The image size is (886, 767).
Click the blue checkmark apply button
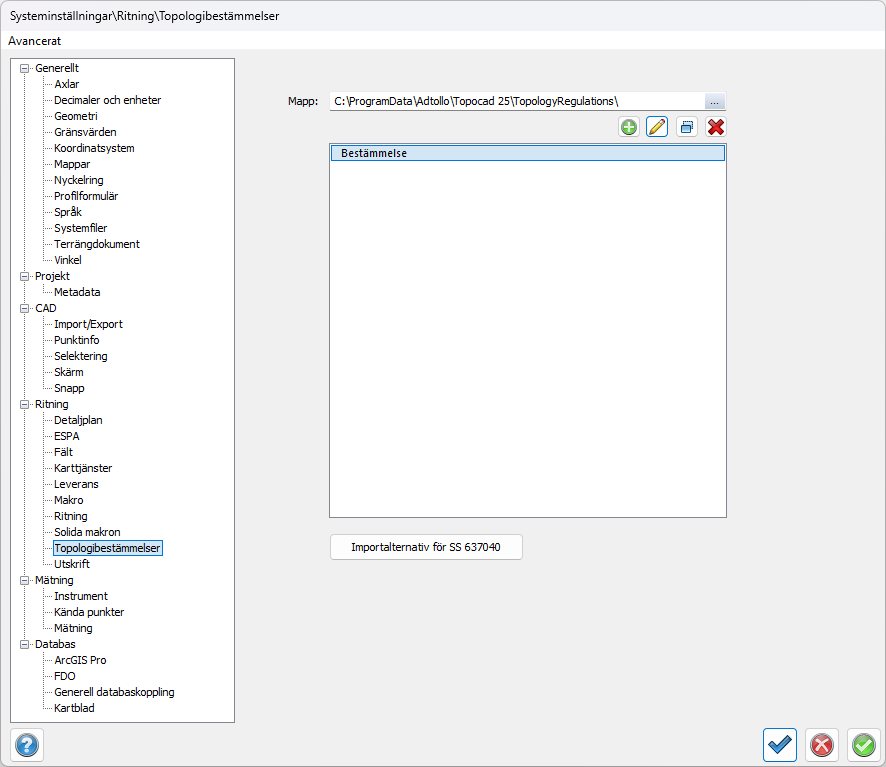[x=780, y=745]
